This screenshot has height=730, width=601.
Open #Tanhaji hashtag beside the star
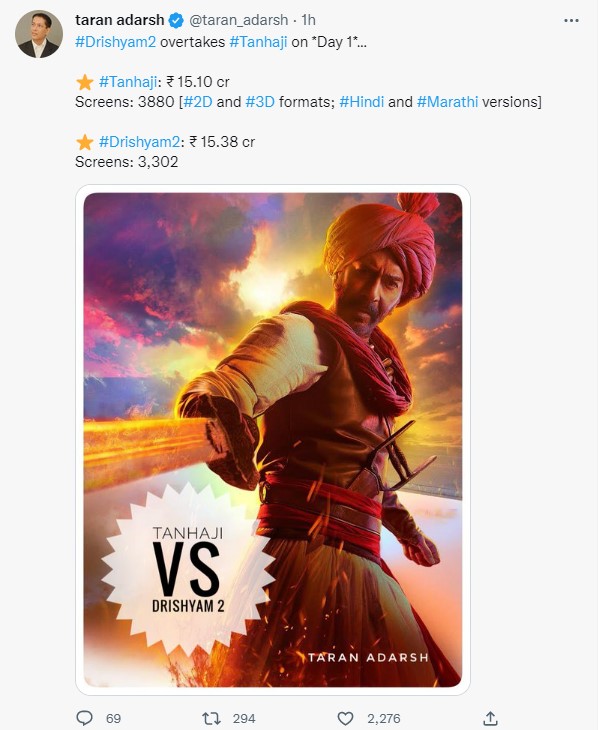128,82
